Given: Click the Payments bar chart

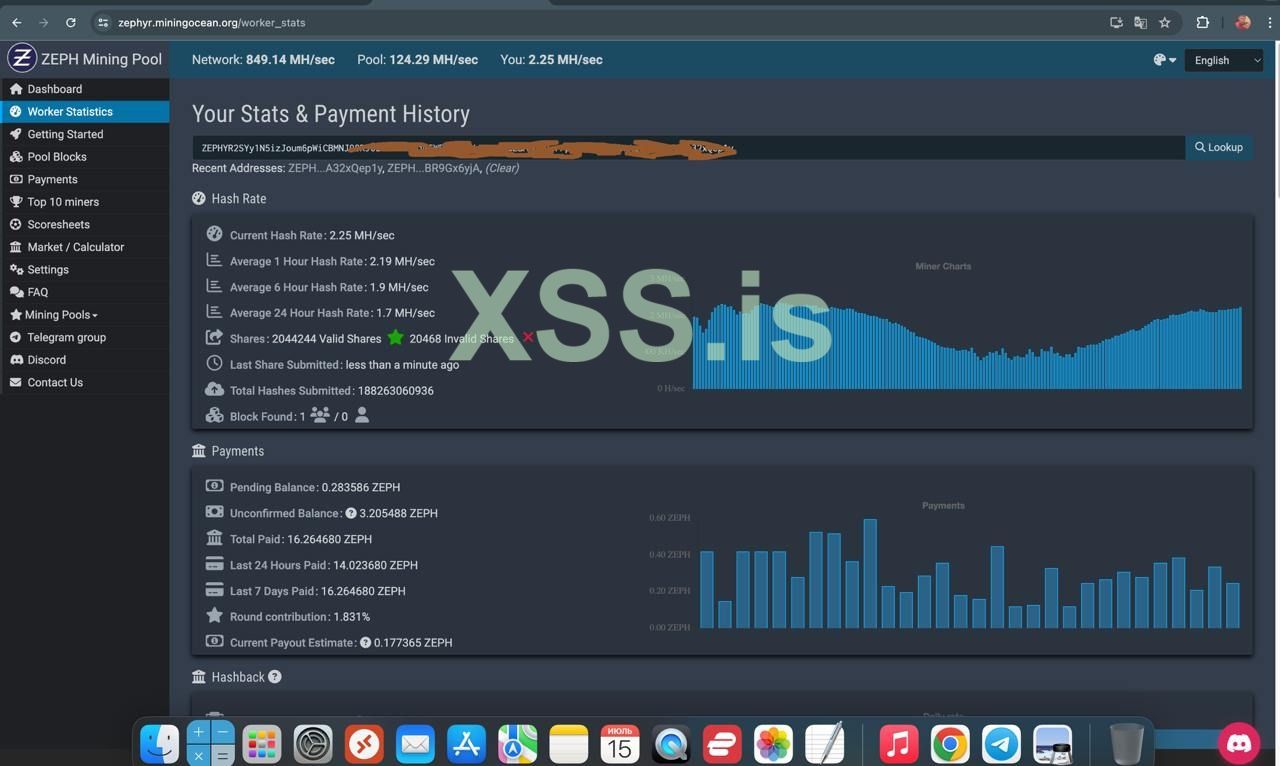Looking at the screenshot, I should [968, 572].
